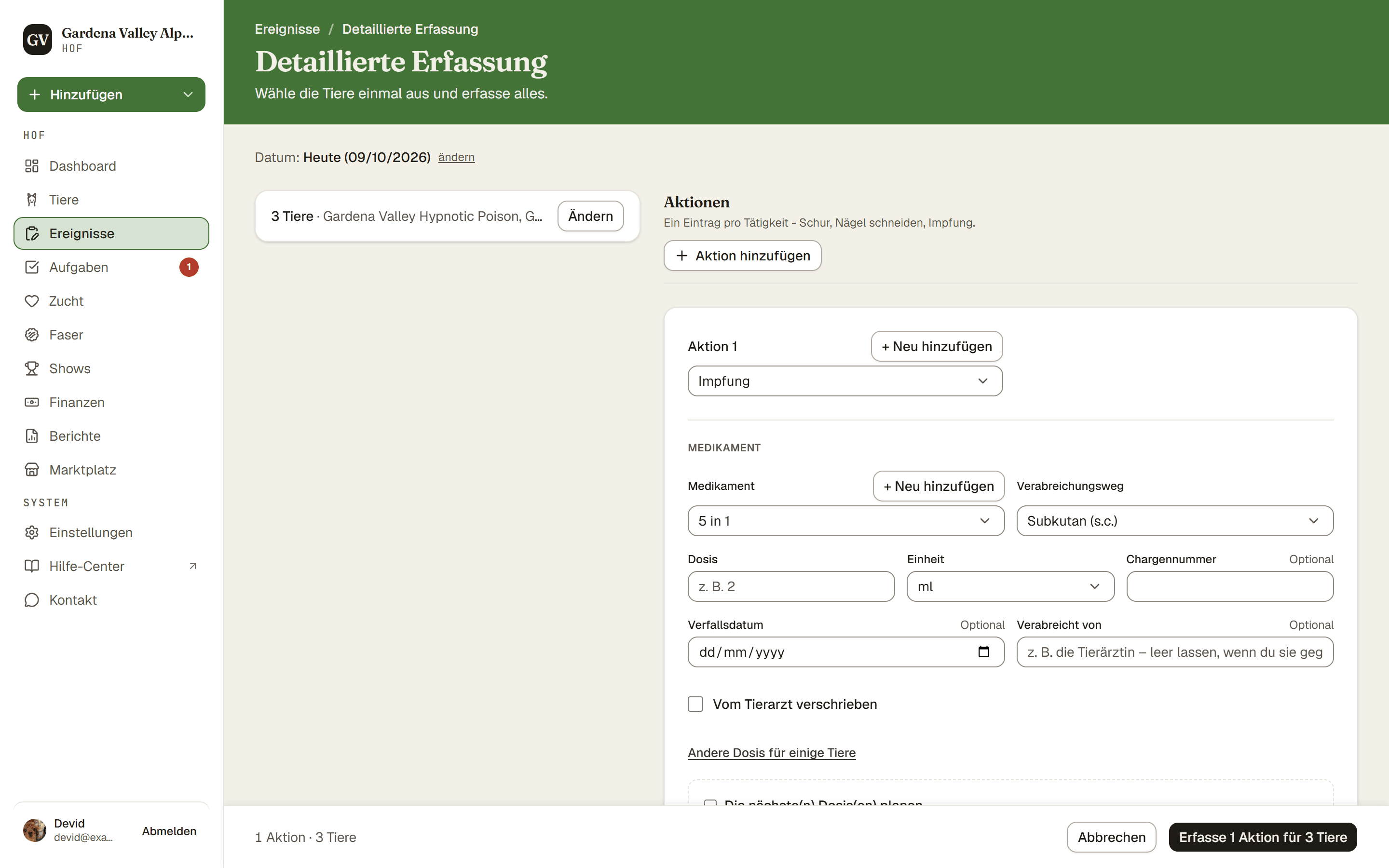Screen dimensions: 1389x868
Task: Click the Einstellungen gear icon
Action: click(31, 533)
